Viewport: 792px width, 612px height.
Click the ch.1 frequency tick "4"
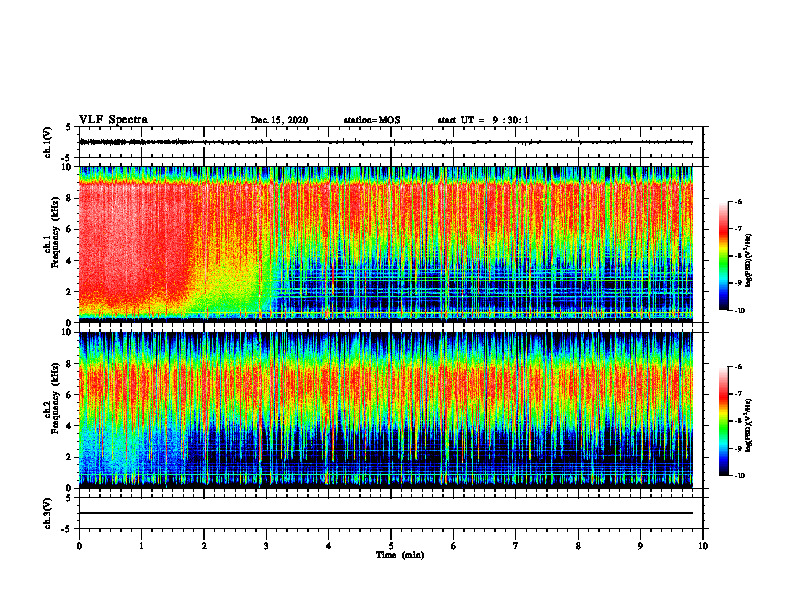(70, 261)
